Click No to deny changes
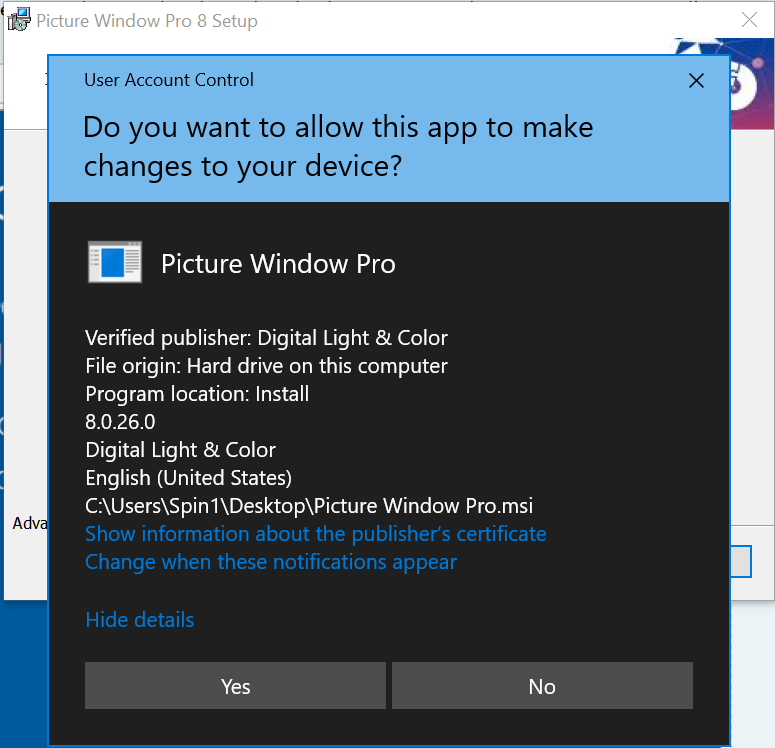This screenshot has width=775, height=748. (542, 686)
